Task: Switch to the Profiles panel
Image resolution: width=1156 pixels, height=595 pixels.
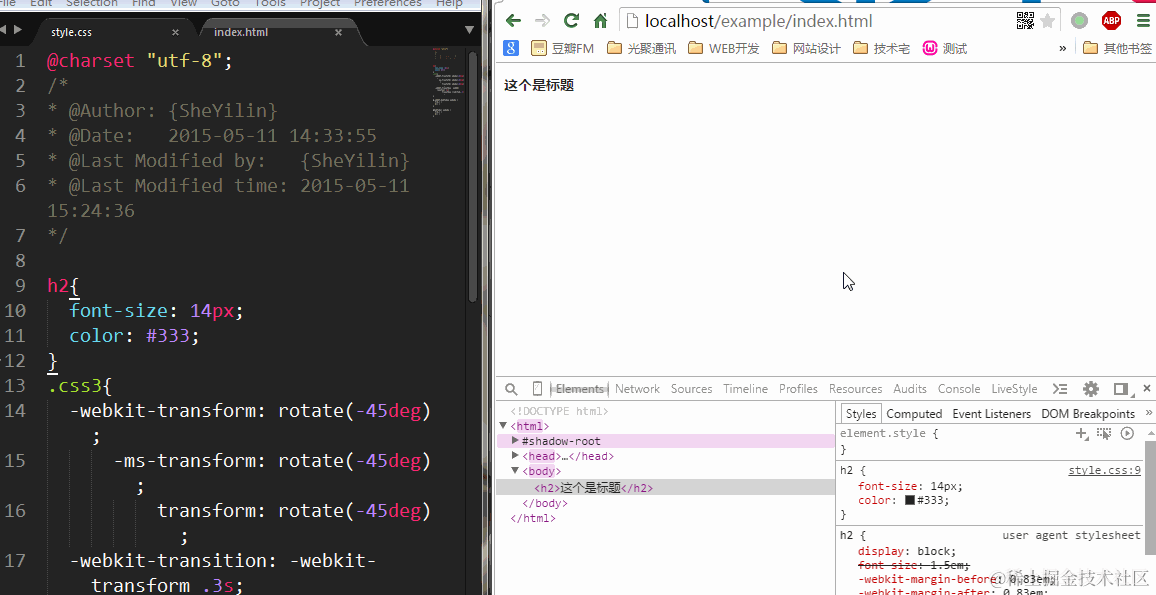Action: (x=798, y=389)
